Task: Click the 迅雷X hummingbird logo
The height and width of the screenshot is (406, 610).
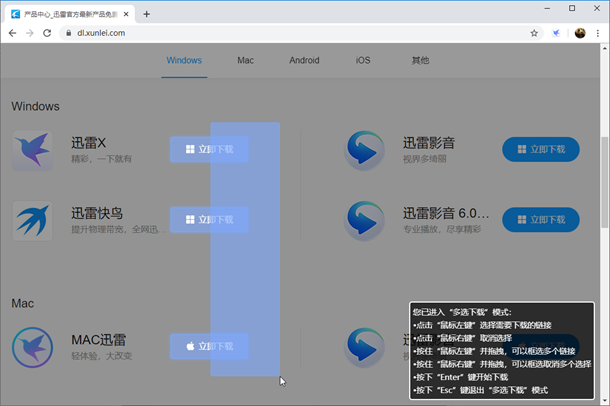Action: (33, 150)
